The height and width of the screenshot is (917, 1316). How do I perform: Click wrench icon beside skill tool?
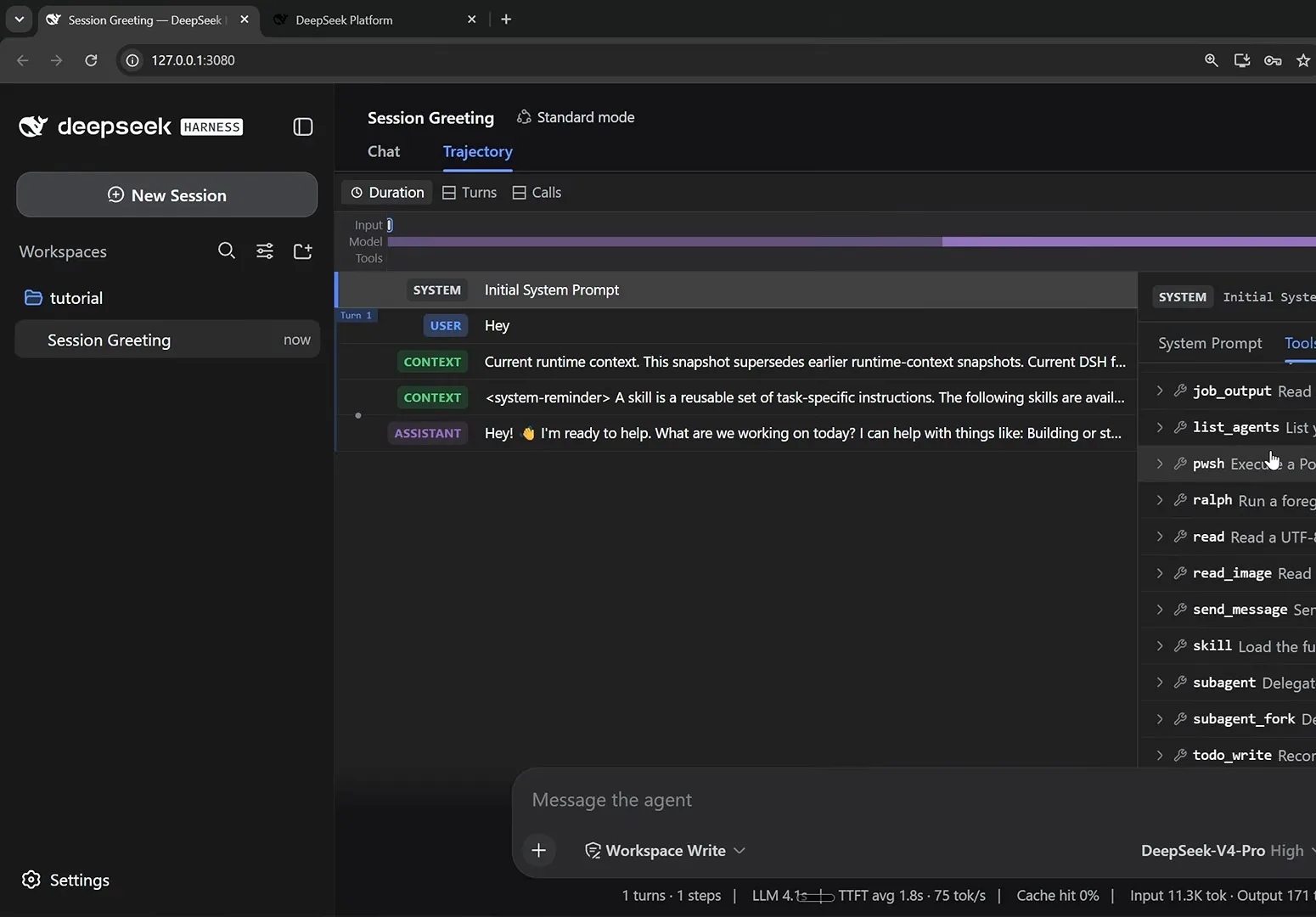1180,646
